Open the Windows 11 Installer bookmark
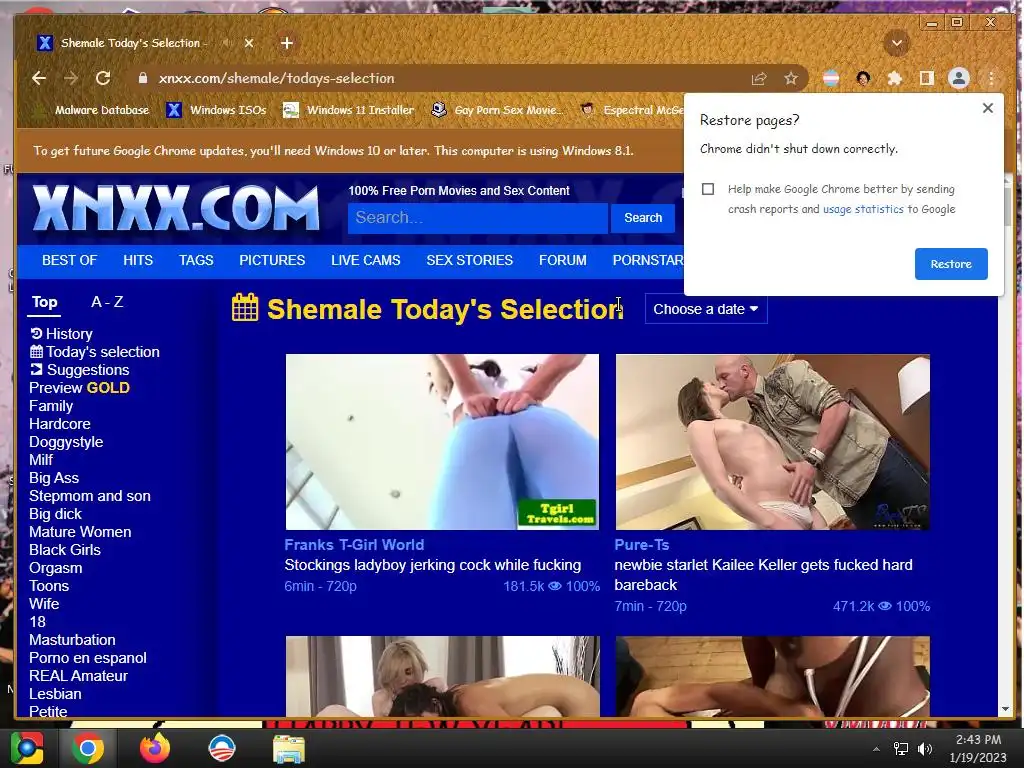This screenshot has width=1024, height=768. point(349,110)
